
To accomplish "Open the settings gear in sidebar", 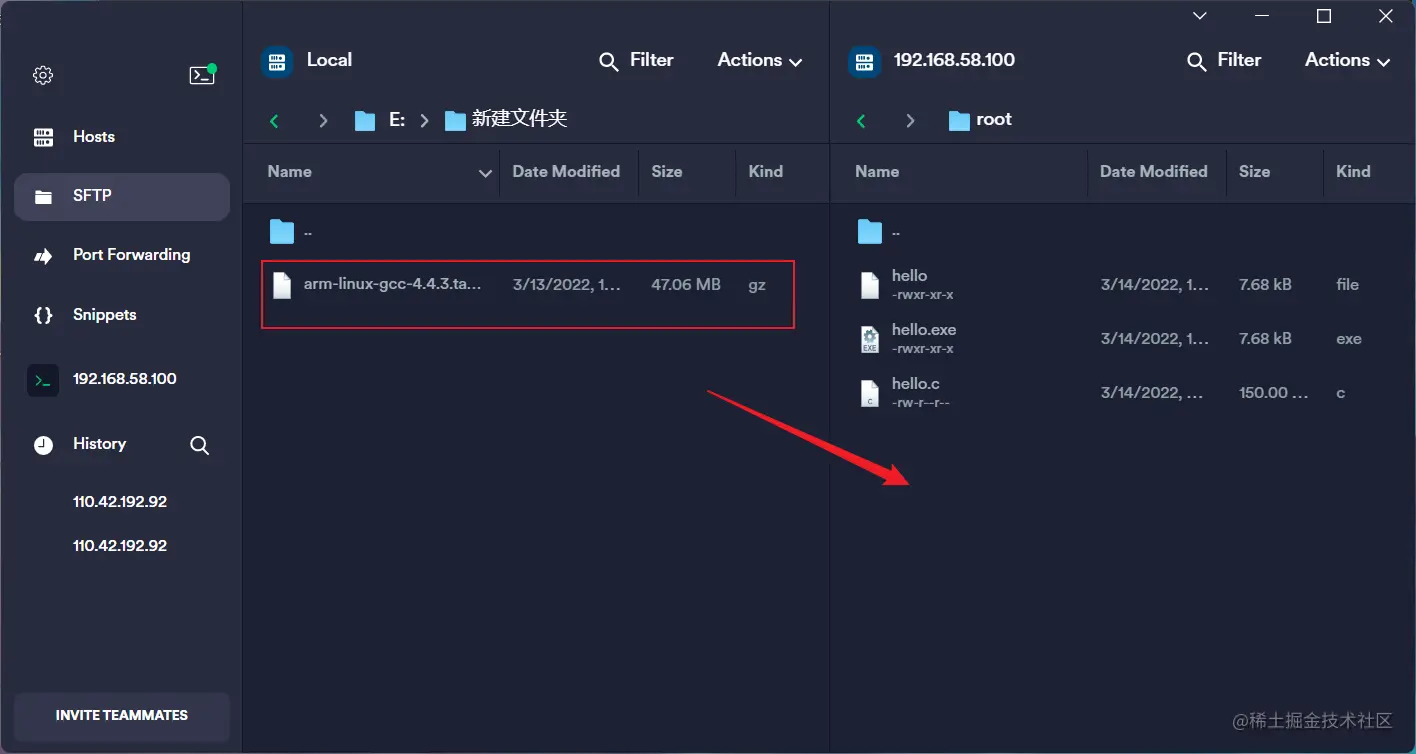I will click(x=43, y=75).
